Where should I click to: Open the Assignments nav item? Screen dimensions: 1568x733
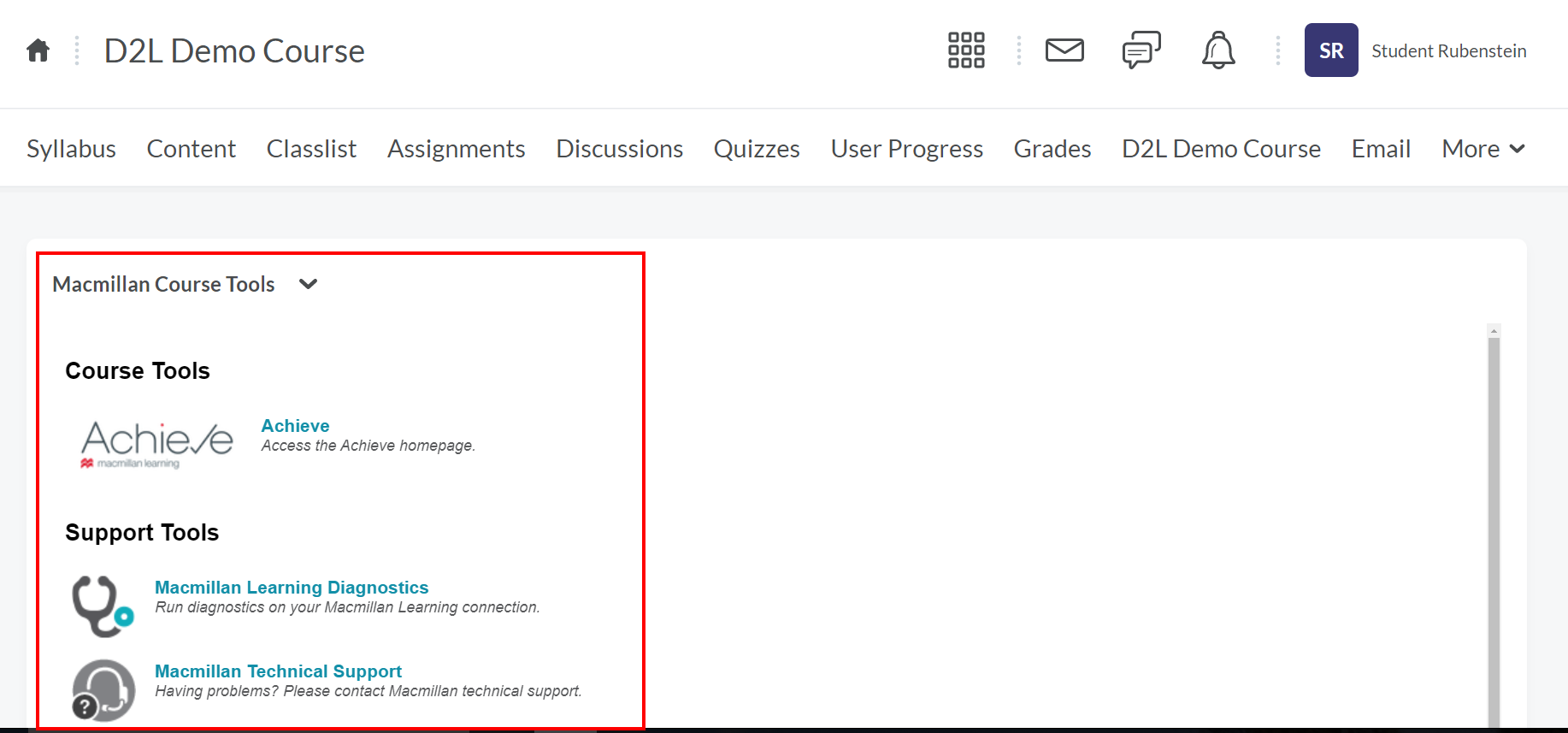pos(457,149)
